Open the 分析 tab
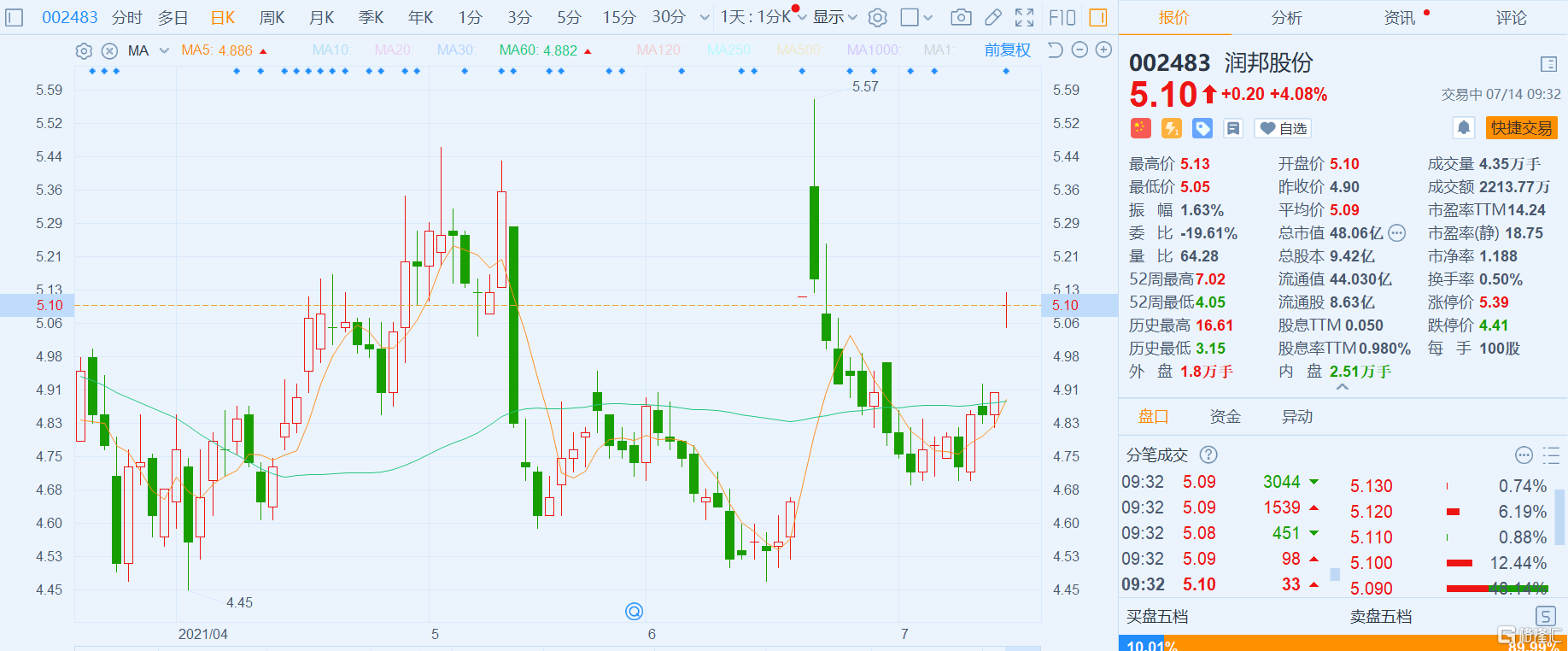 click(1286, 17)
